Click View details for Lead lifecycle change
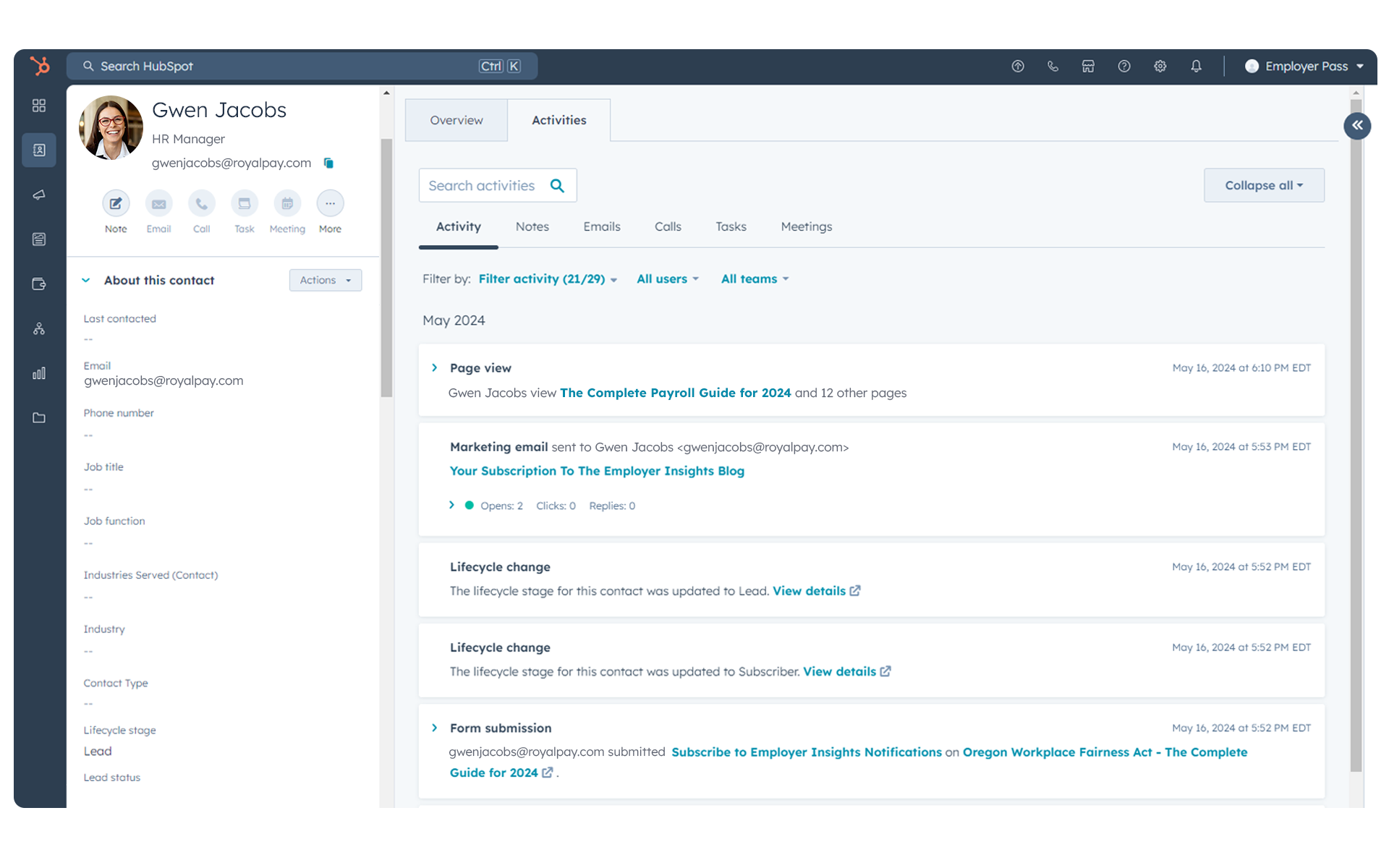 pos(809,591)
